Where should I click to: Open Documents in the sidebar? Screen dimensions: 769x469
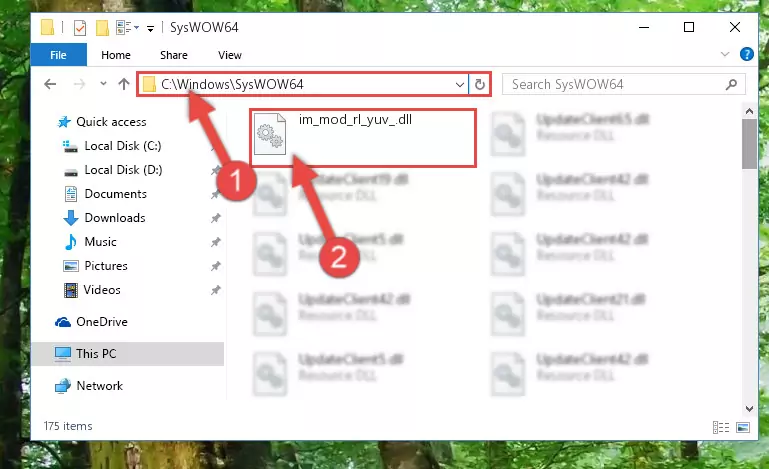click(115, 194)
